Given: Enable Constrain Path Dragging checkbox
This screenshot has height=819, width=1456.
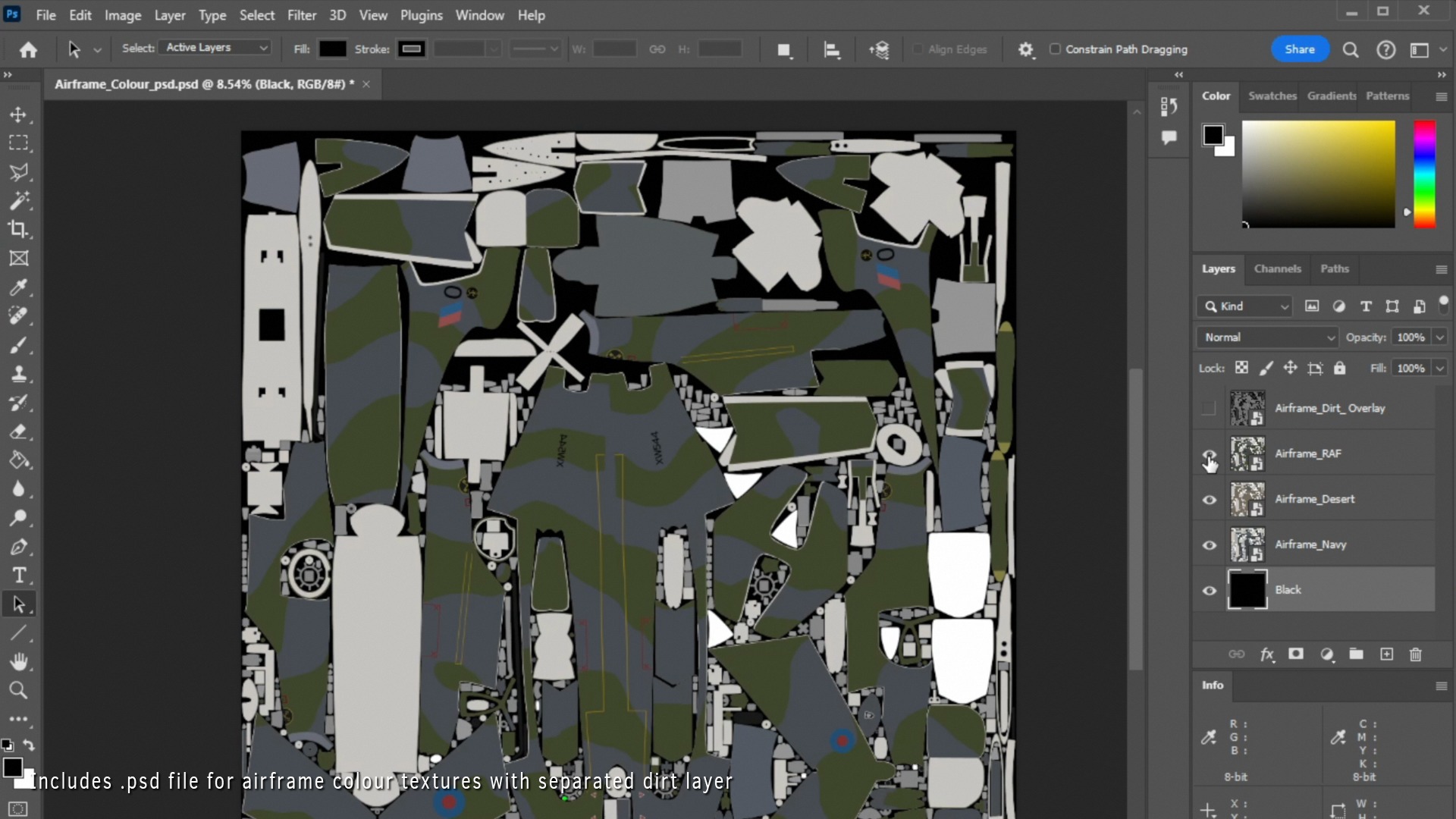Looking at the screenshot, I should 1055,49.
